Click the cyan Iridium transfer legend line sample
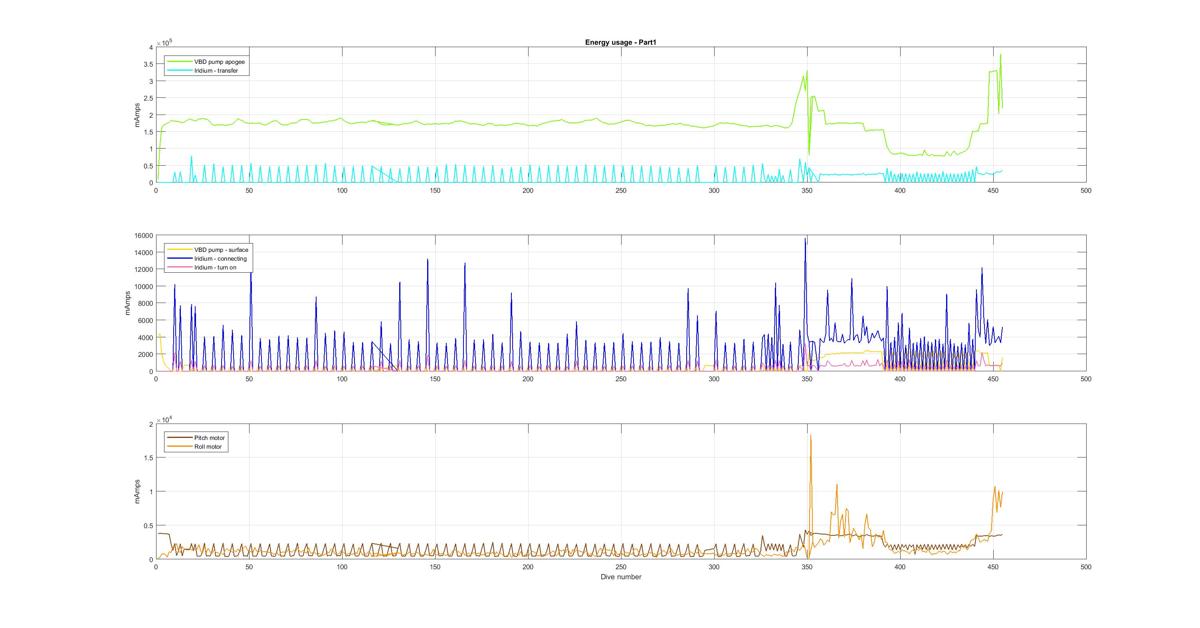Screen dimensions: 1200x628 178,71
